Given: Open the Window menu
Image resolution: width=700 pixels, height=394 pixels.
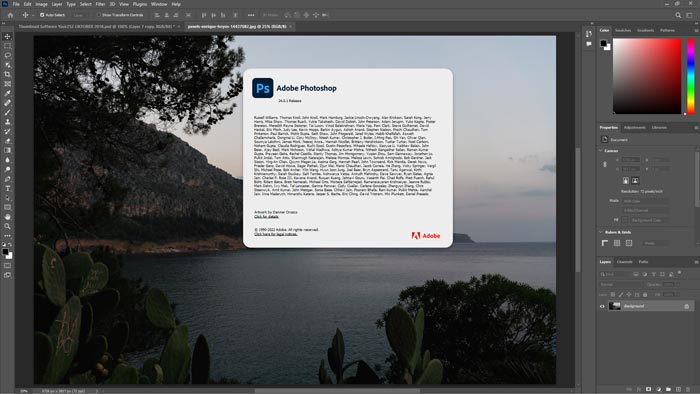Looking at the screenshot, I should click(159, 4).
